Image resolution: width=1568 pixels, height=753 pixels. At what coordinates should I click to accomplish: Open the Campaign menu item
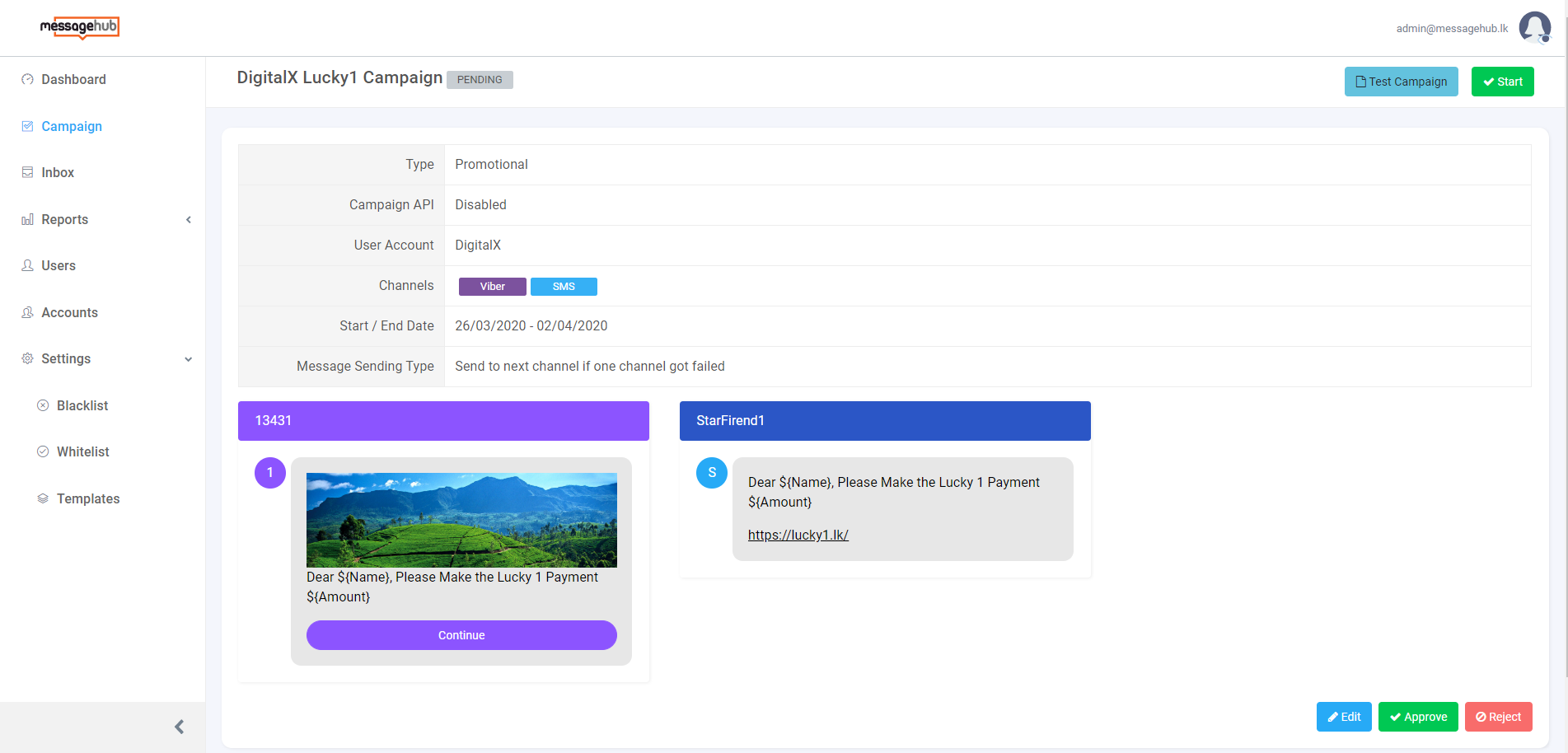[x=72, y=126]
